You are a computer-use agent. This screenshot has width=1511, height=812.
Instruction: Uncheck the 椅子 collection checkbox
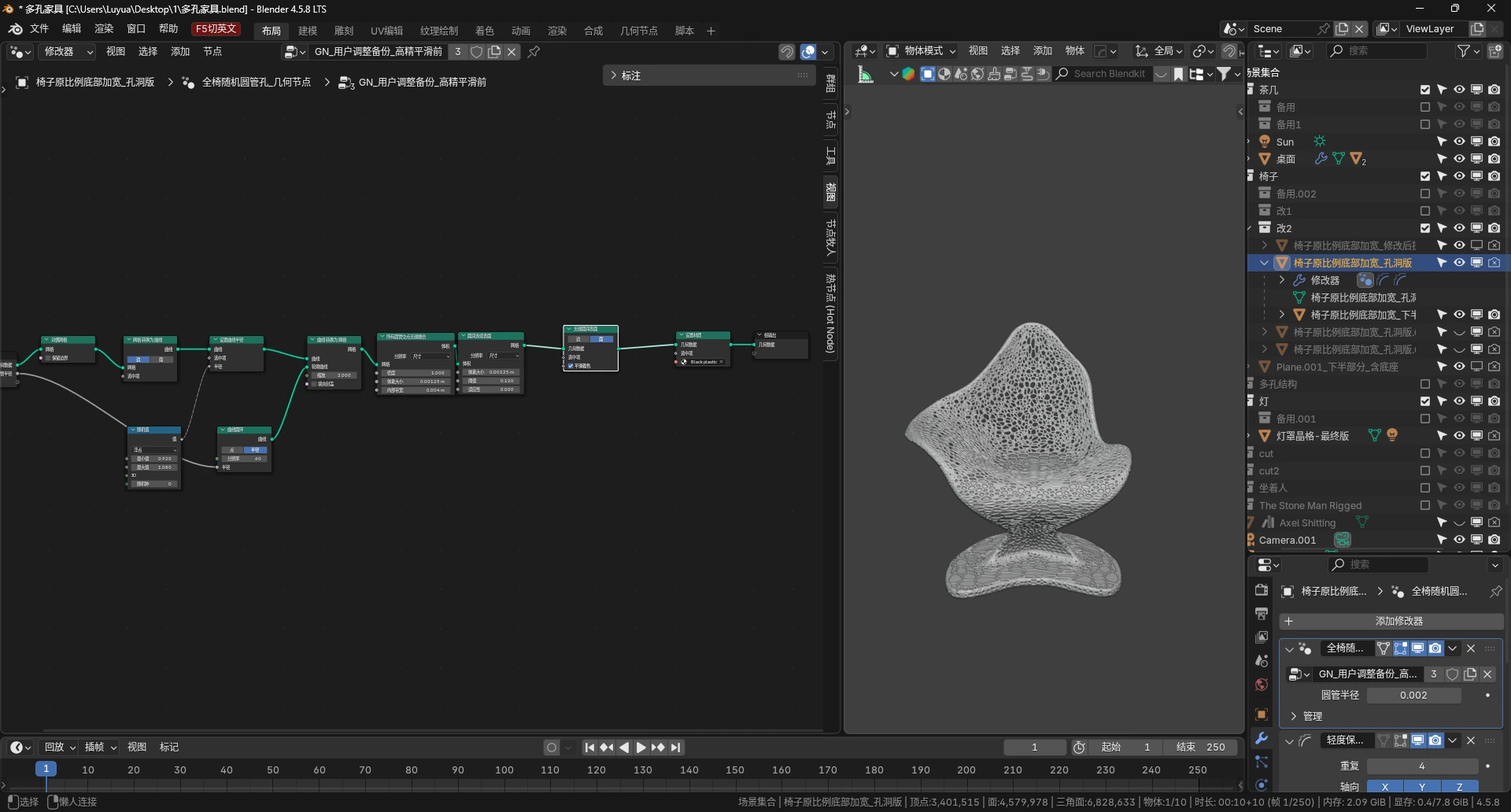(x=1425, y=176)
